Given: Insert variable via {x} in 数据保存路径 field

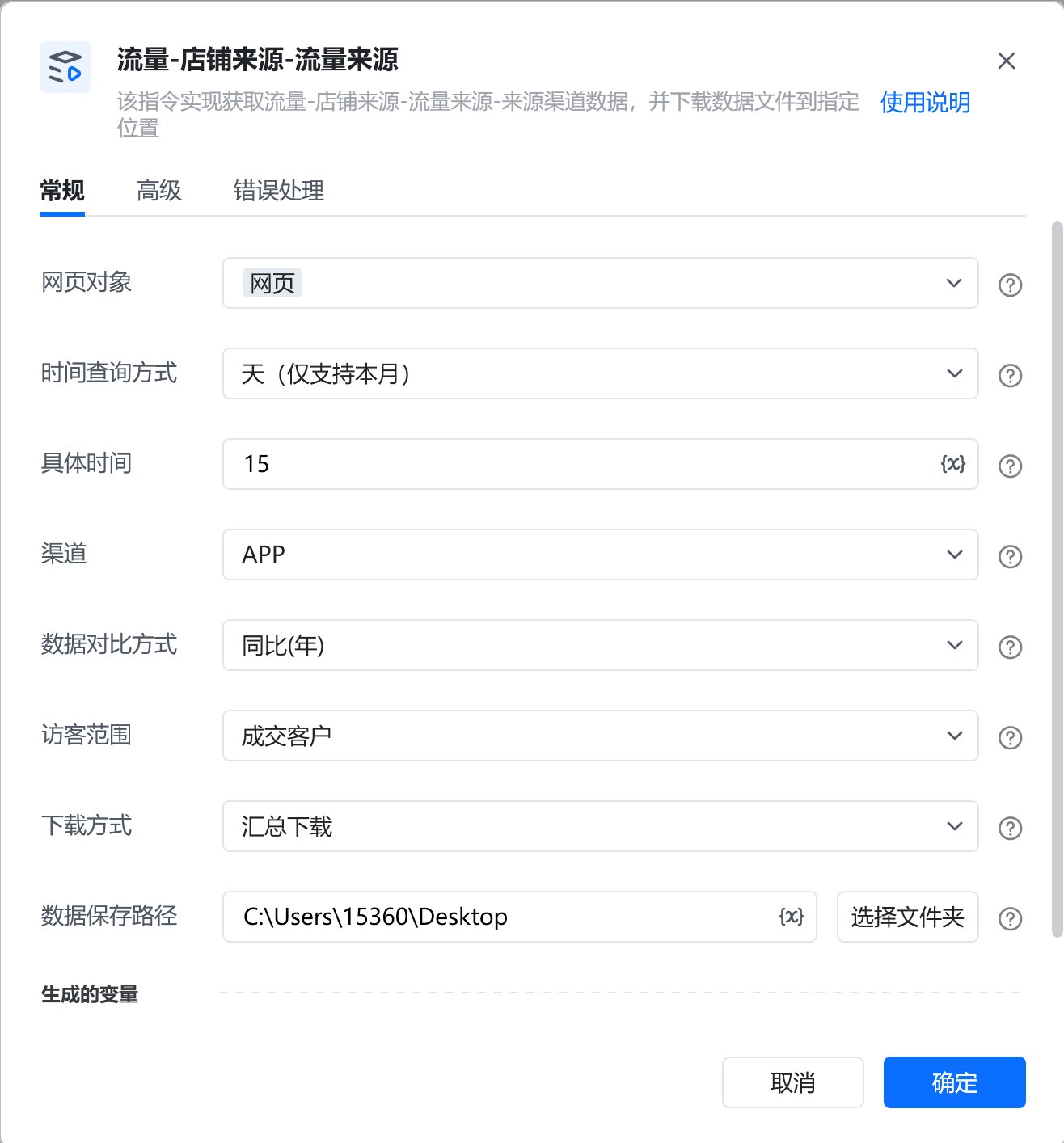Looking at the screenshot, I should coord(792,916).
